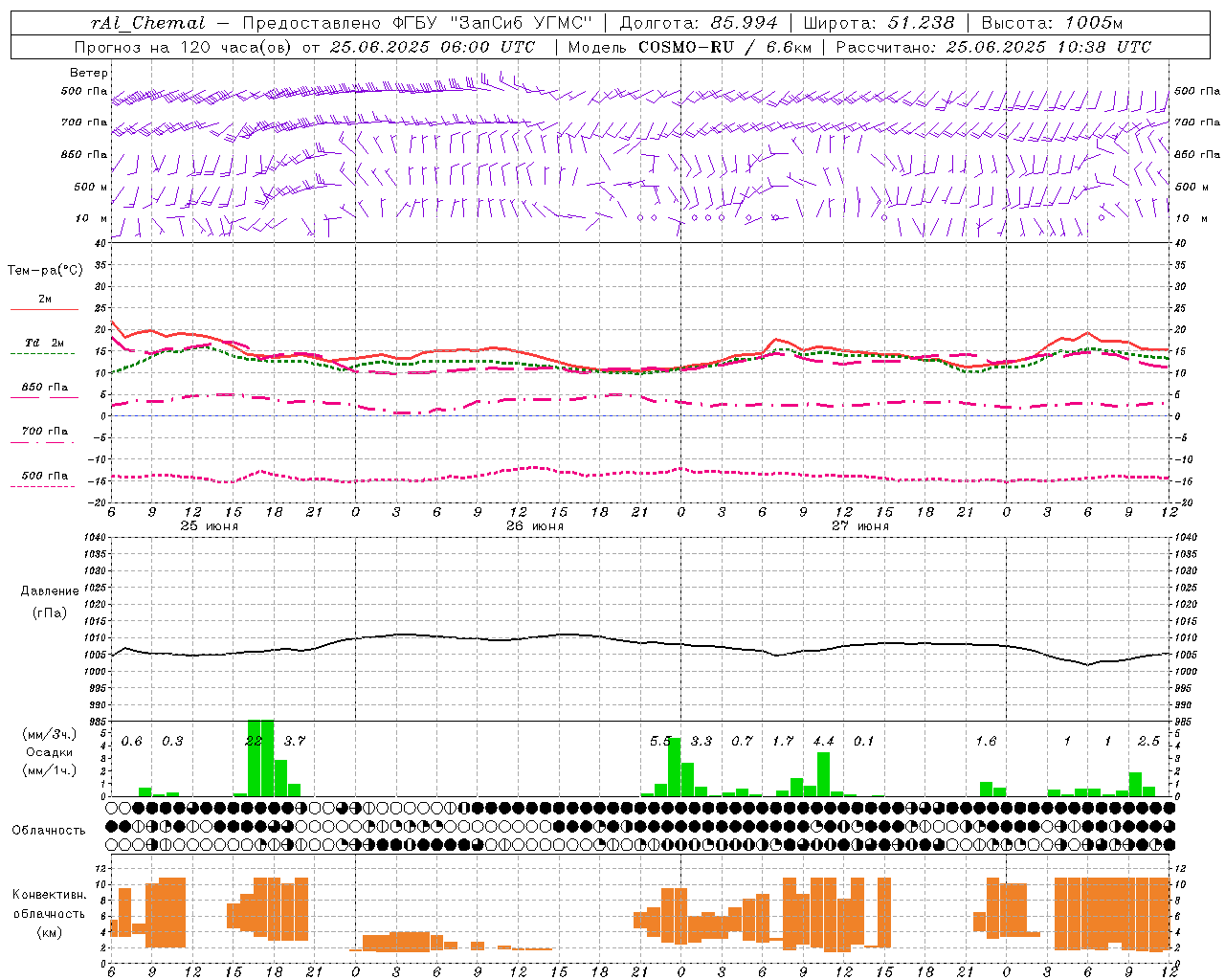Click the precipitation value 1.7

click(783, 742)
